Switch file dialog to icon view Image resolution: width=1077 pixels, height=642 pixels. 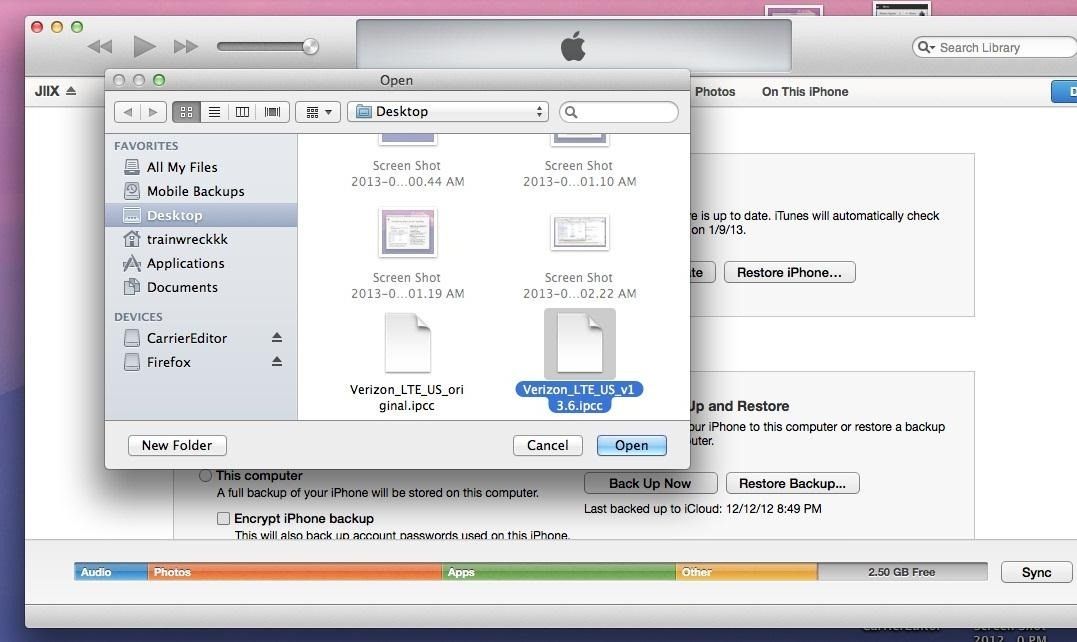point(185,112)
